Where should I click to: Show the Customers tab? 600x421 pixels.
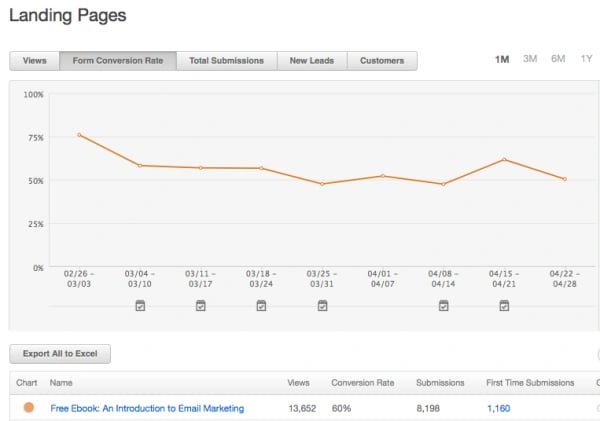coord(382,61)
